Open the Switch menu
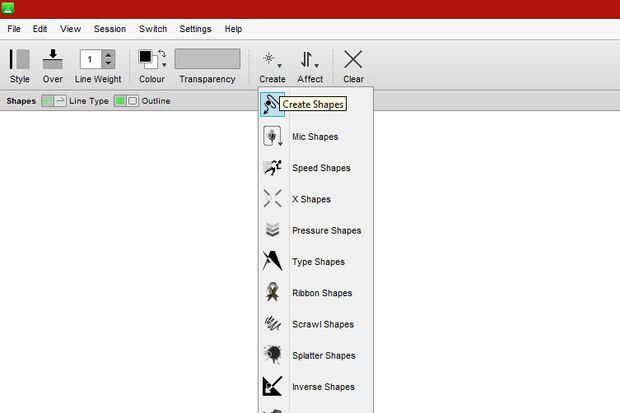 pos(153,29)
